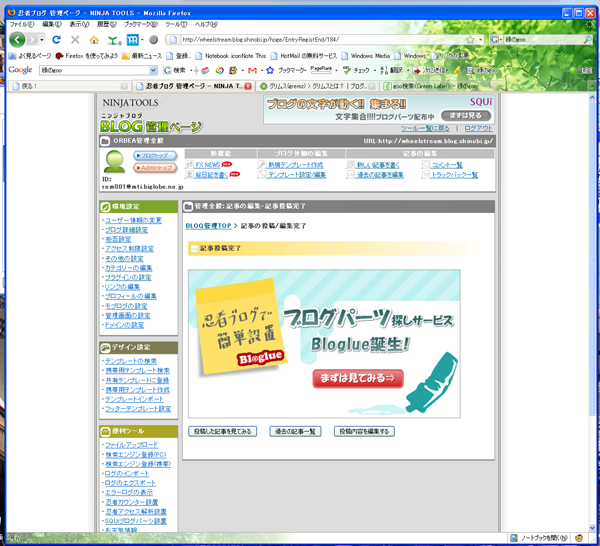
Task: Click the Google toolbar bookmarks star icon
Action: tap(270, 70)
